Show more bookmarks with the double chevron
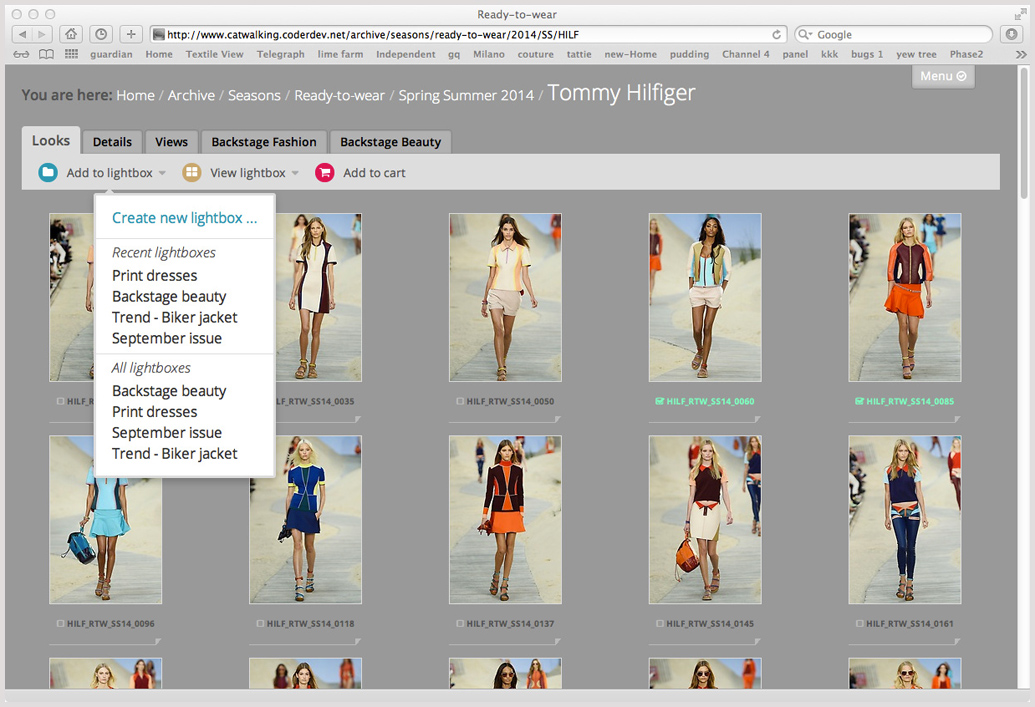1035x707 pixels. point(1021,54)
